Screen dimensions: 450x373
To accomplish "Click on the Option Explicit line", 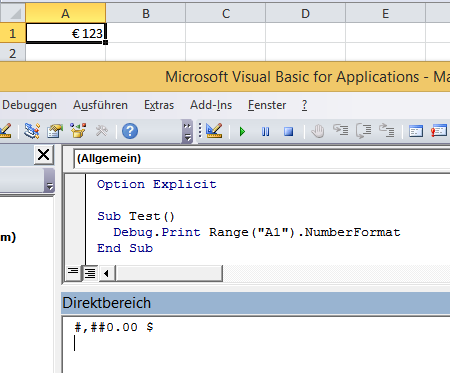I will click(x=157, y=184).
